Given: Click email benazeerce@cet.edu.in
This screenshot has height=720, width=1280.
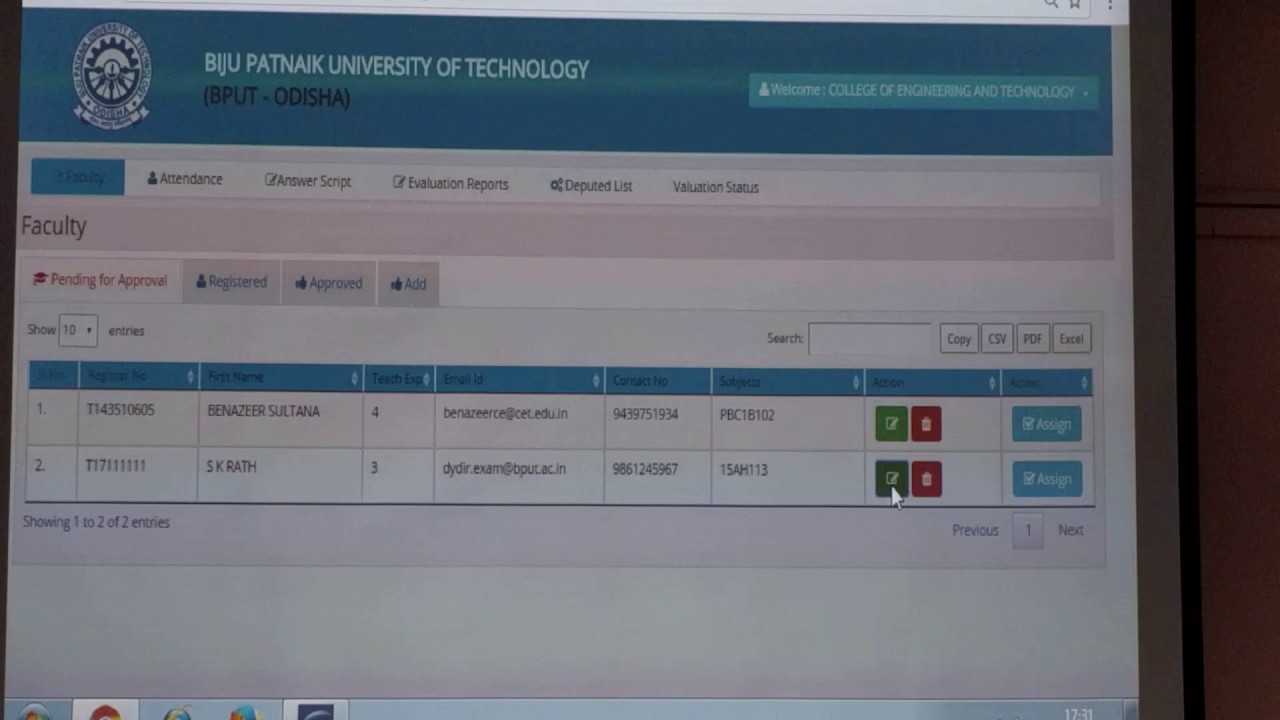Looking at the screenshot, I should pyautogui.click(x=505, y=413).
